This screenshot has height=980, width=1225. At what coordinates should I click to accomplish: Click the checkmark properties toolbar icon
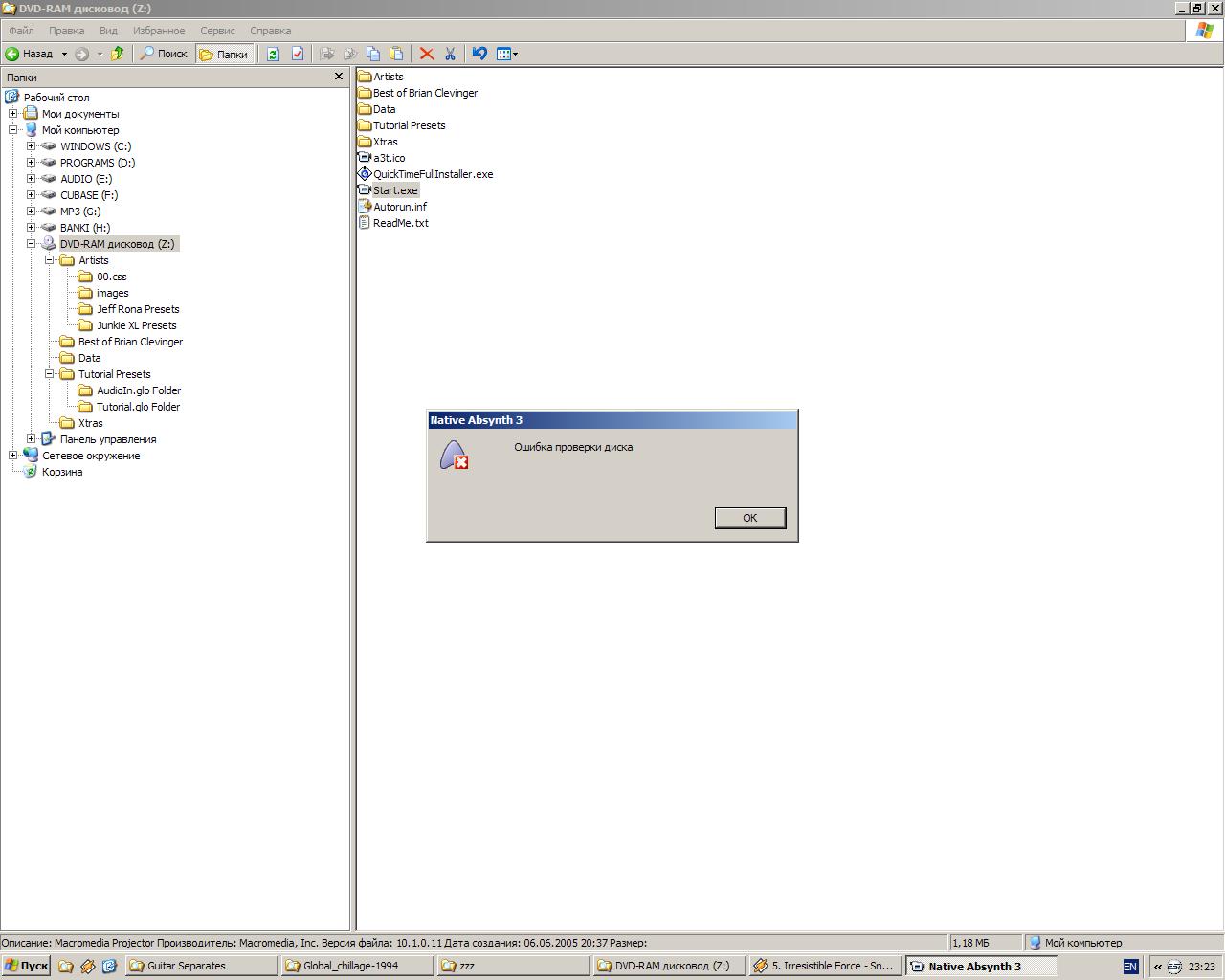(x=298, y=54)
